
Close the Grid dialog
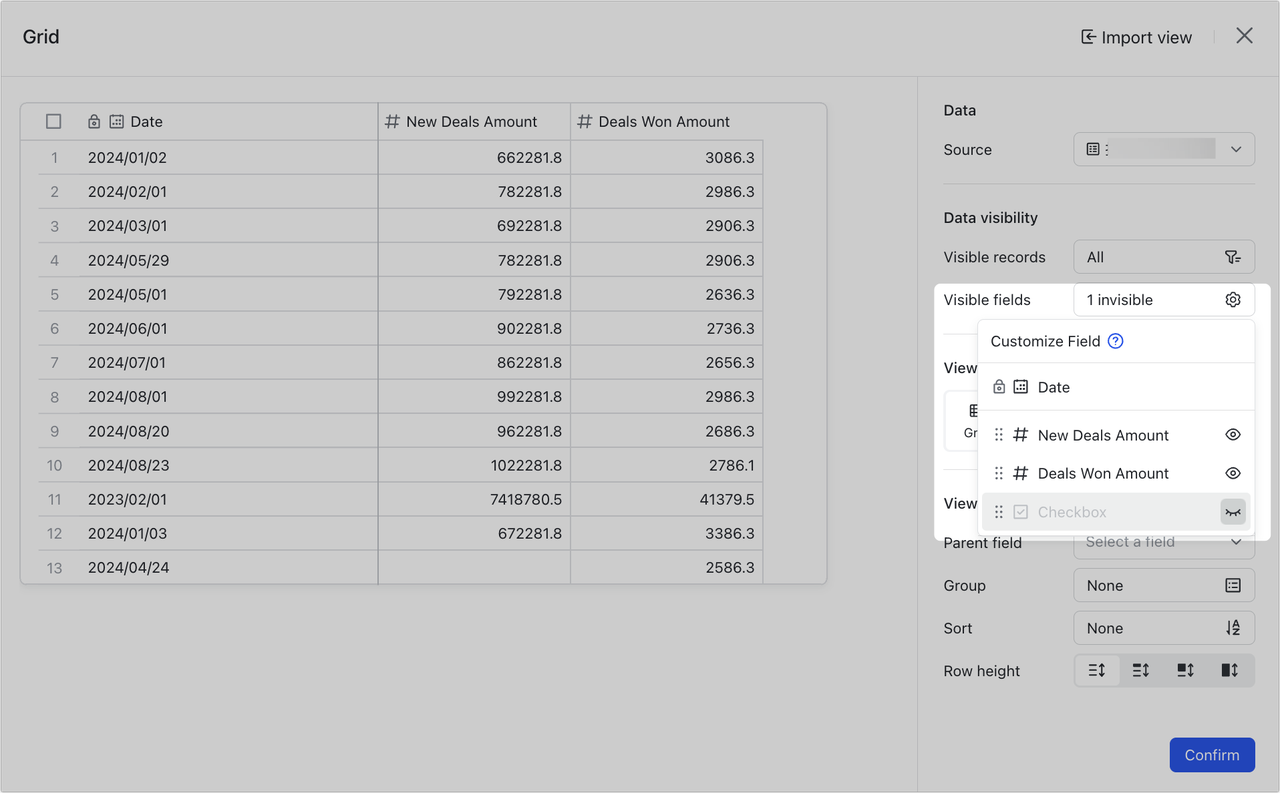pos(1244,36)
